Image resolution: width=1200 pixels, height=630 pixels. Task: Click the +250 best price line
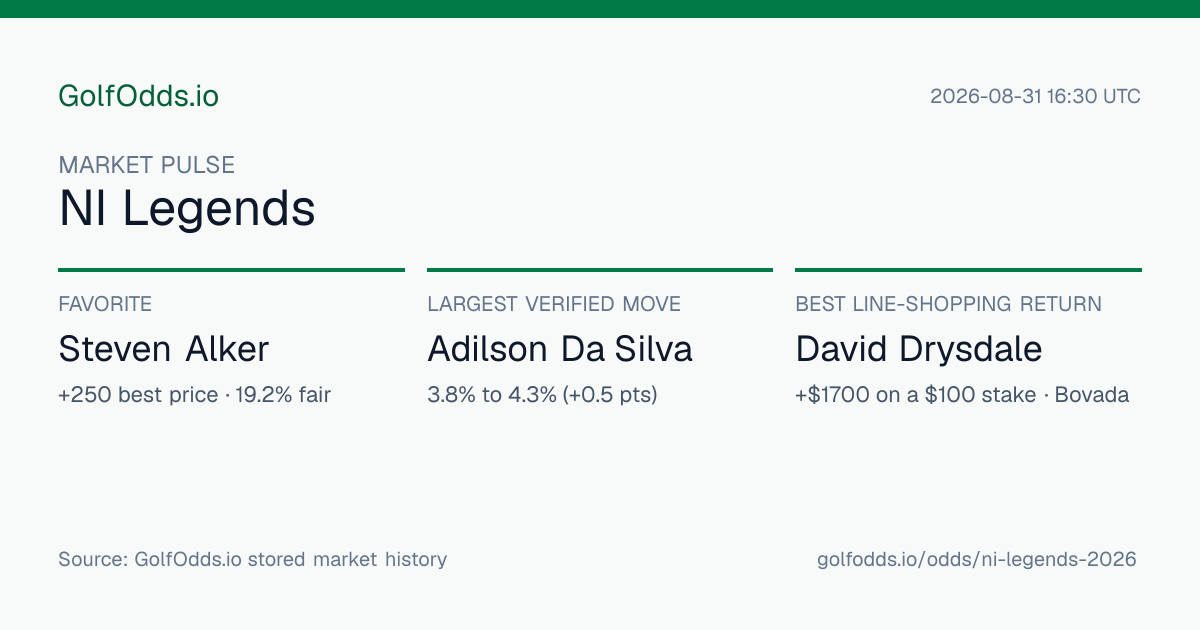194,395
